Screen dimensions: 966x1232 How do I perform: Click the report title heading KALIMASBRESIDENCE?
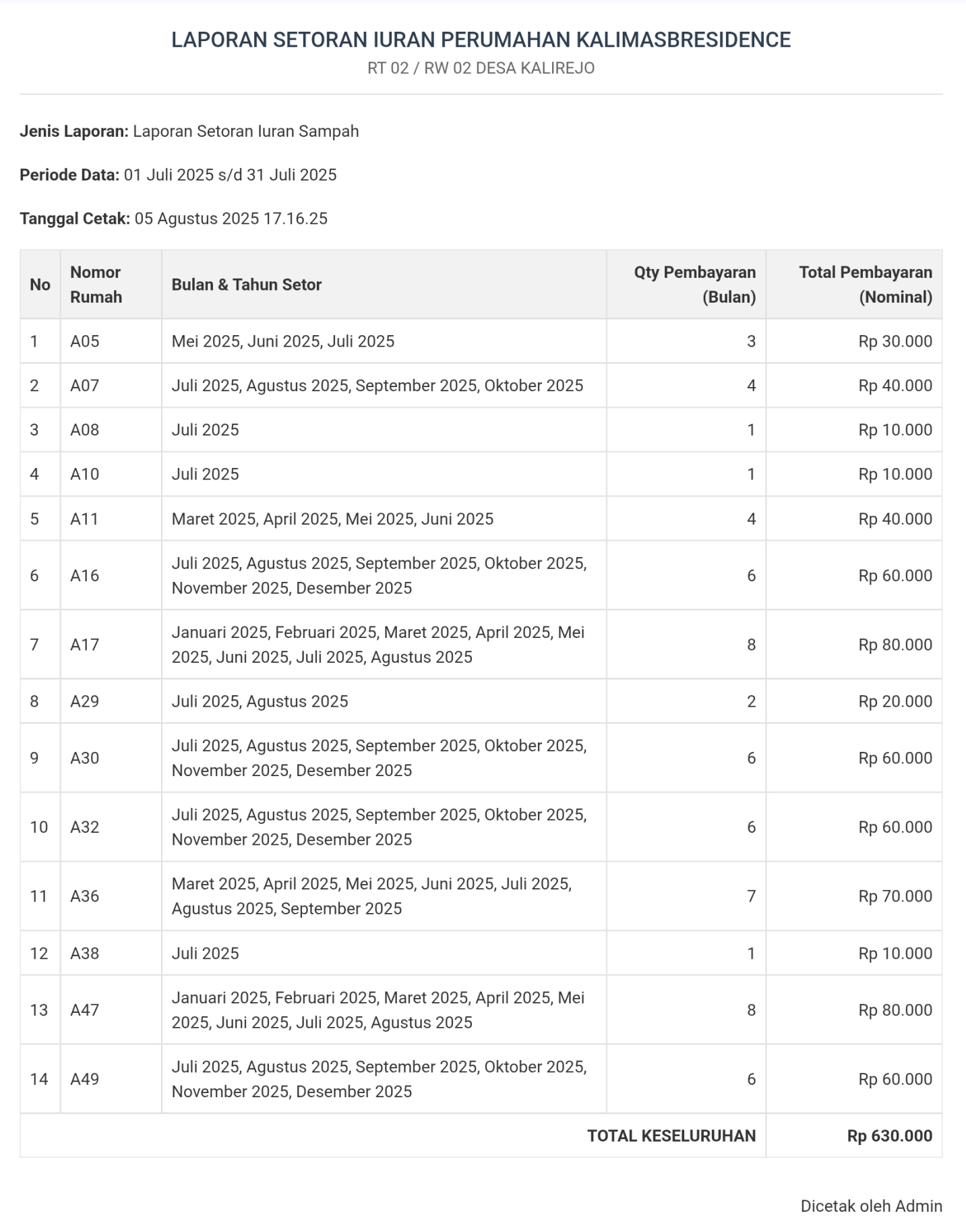tap(481, 40)
